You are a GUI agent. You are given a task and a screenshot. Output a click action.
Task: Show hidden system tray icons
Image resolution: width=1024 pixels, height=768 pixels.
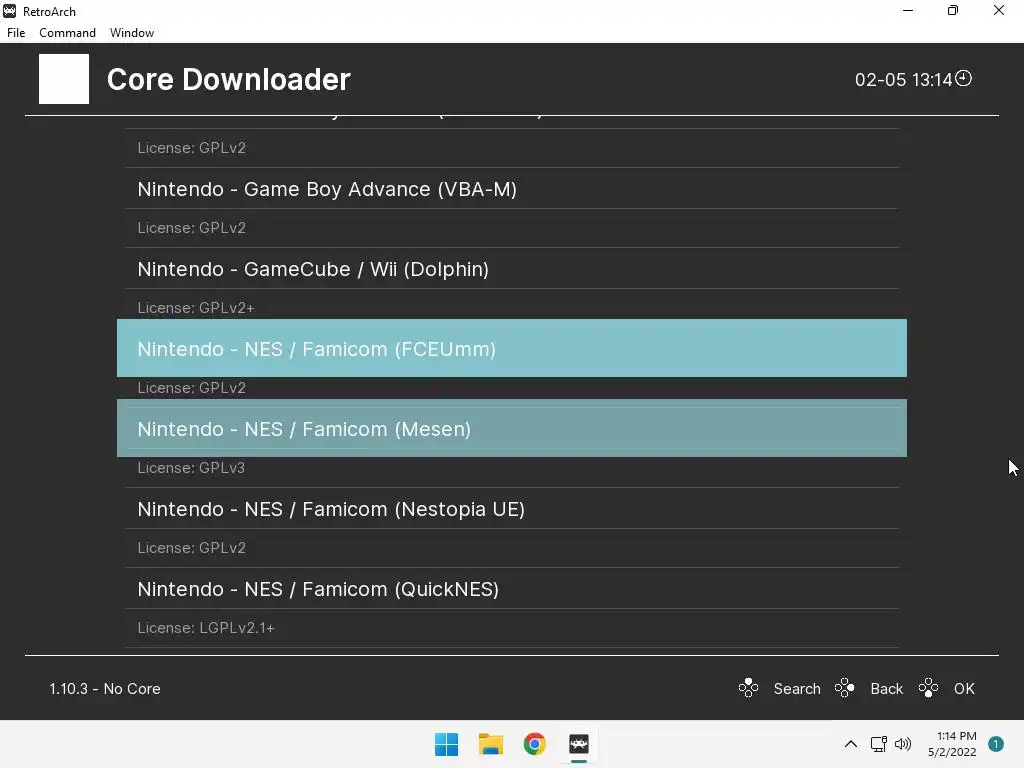(850, 744)
